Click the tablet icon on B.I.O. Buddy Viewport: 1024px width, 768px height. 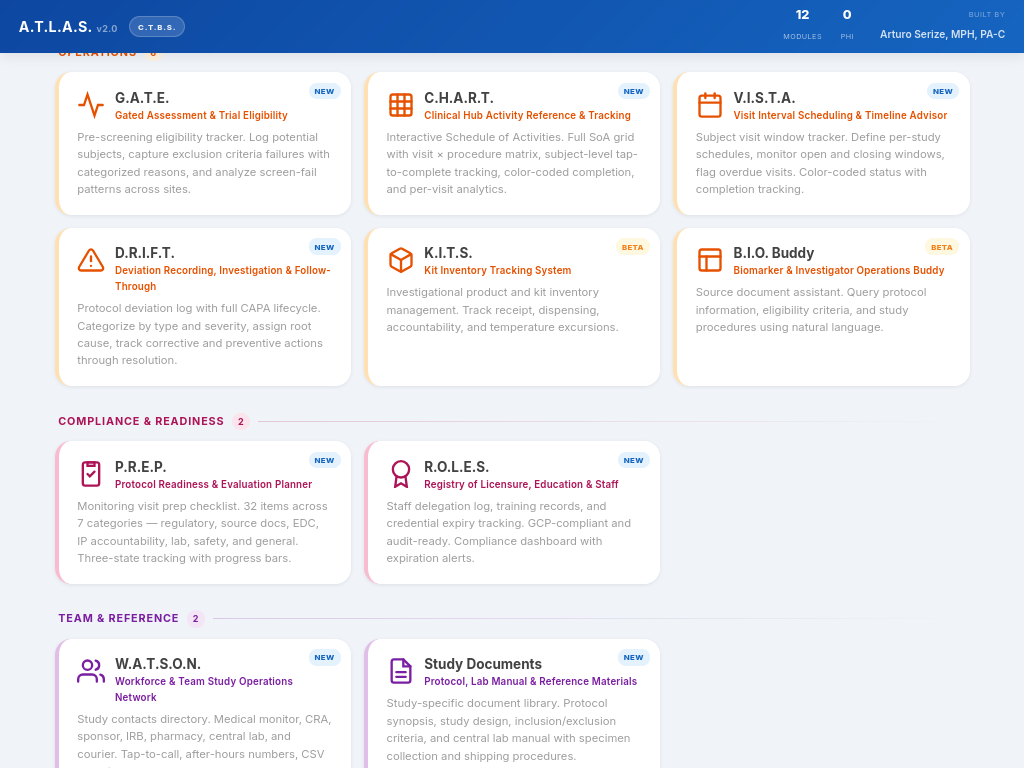pyautogui.click(x=710, y=260)
